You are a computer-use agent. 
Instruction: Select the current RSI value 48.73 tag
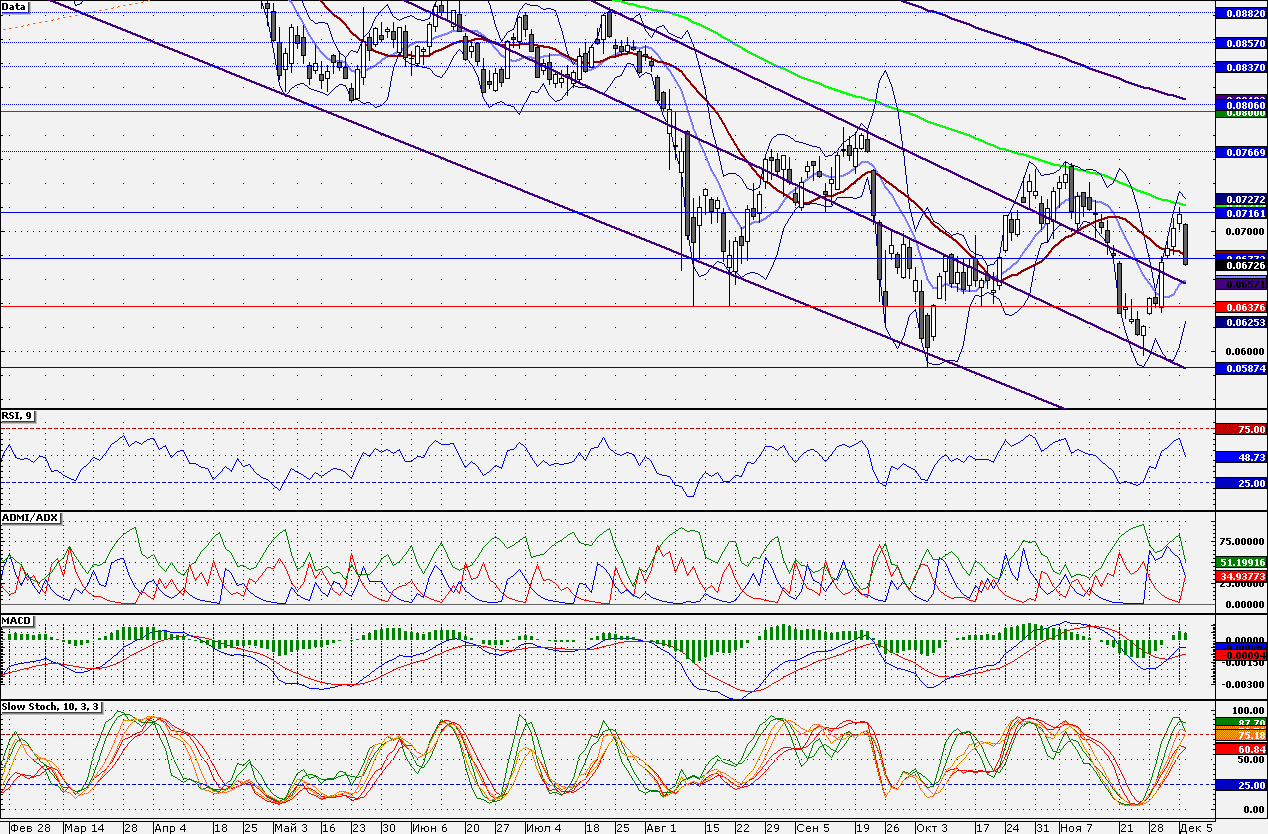pyautogui.click(x=1240, y=456)
